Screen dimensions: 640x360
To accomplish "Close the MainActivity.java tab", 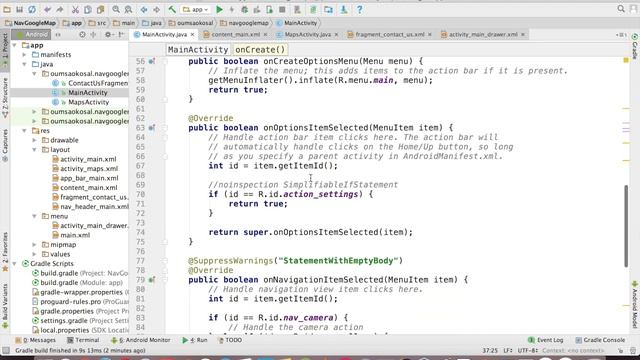I will click(x=192, y=35).
